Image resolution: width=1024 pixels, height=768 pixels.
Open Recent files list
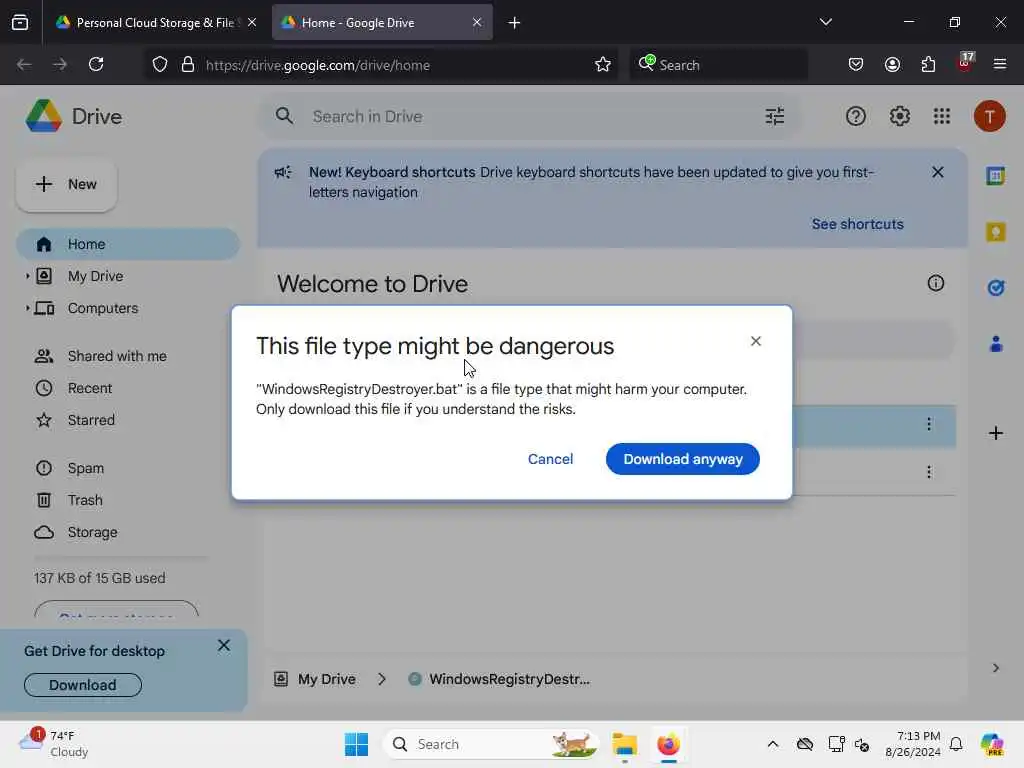click(89, 388)
